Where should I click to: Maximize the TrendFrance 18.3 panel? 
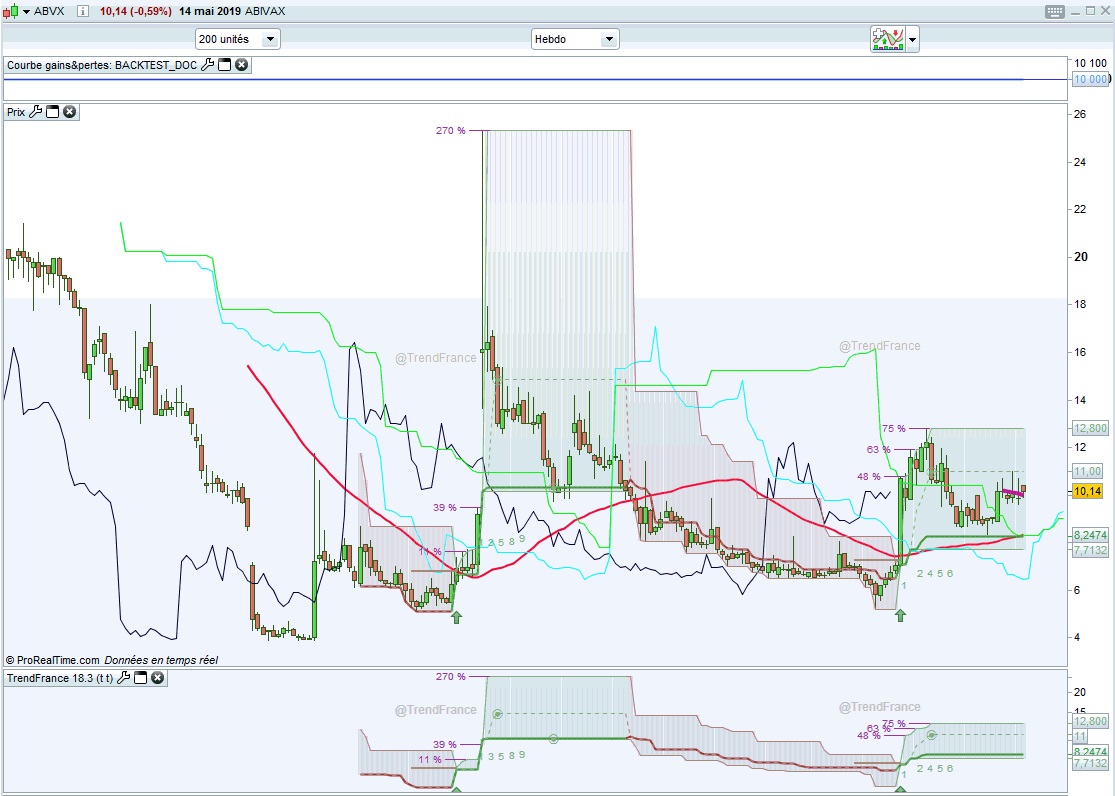(x=141, y=678)
